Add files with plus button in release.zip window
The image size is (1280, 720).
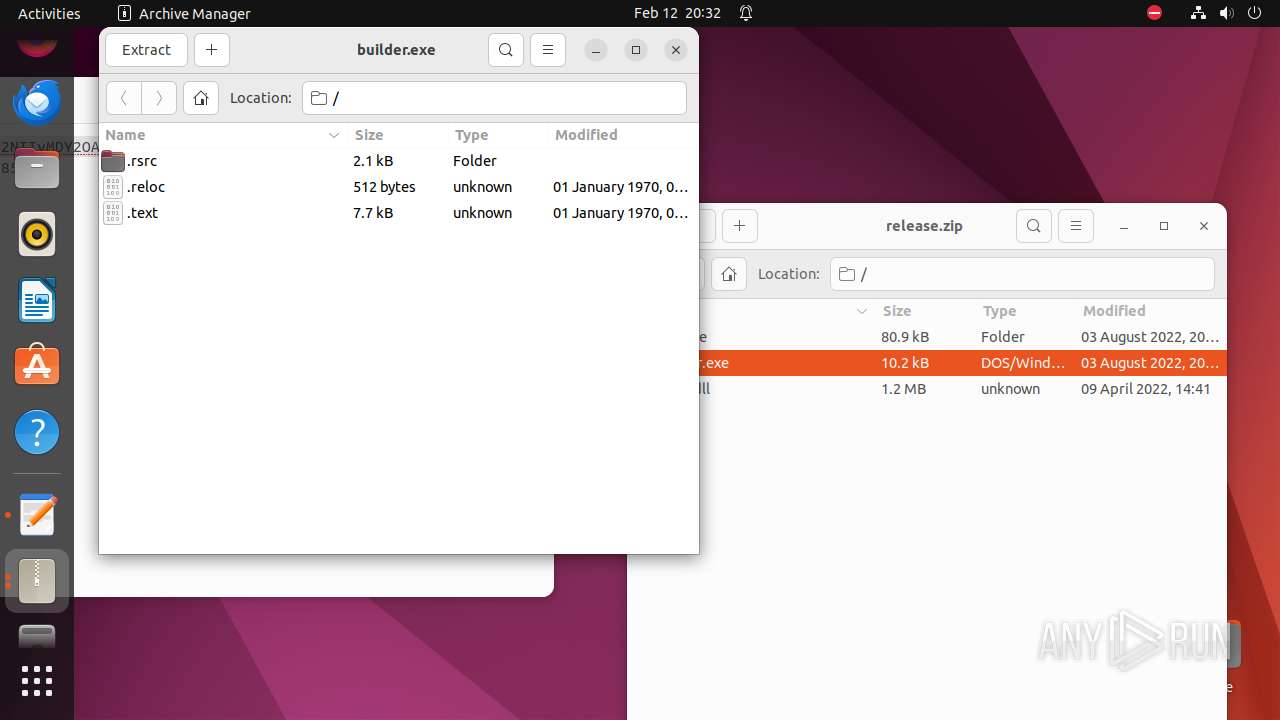tap(739, 226)
